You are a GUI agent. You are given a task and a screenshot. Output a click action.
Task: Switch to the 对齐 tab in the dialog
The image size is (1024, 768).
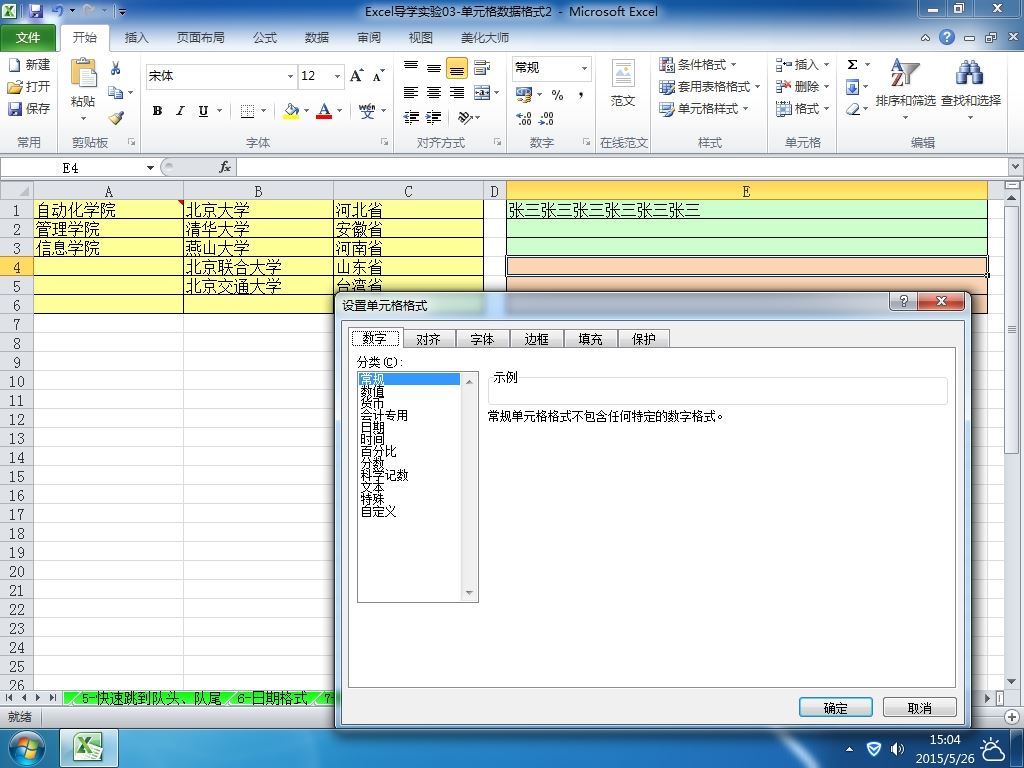(428, 339)
